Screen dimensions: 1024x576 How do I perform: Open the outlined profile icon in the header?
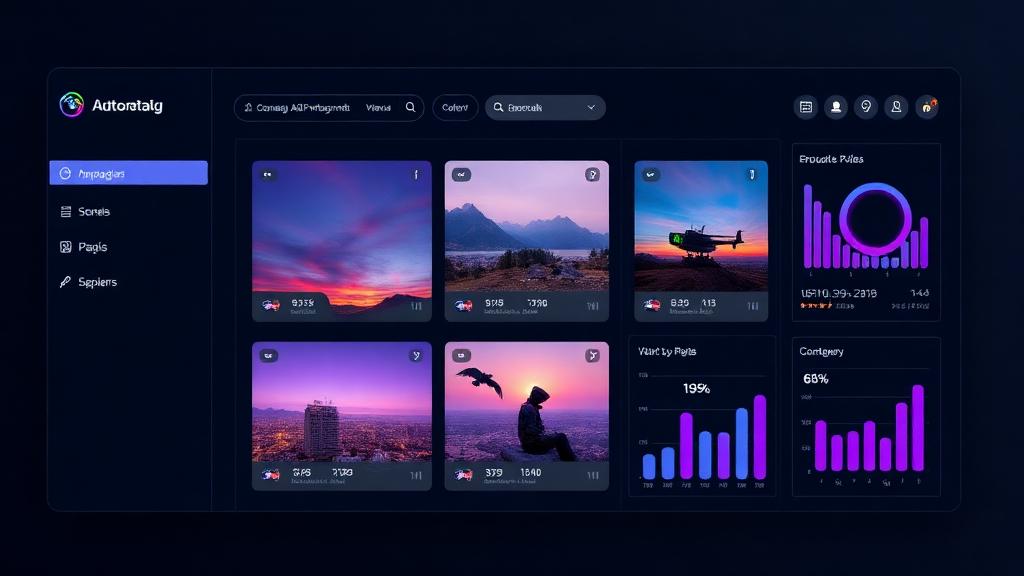pos(896,107)
